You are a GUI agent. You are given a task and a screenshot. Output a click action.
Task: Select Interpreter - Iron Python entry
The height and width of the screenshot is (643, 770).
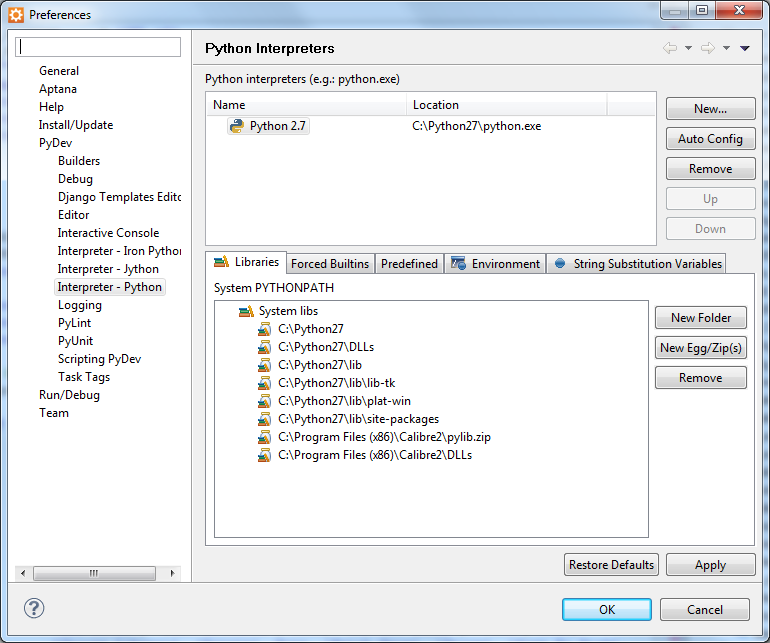(119, 251)
